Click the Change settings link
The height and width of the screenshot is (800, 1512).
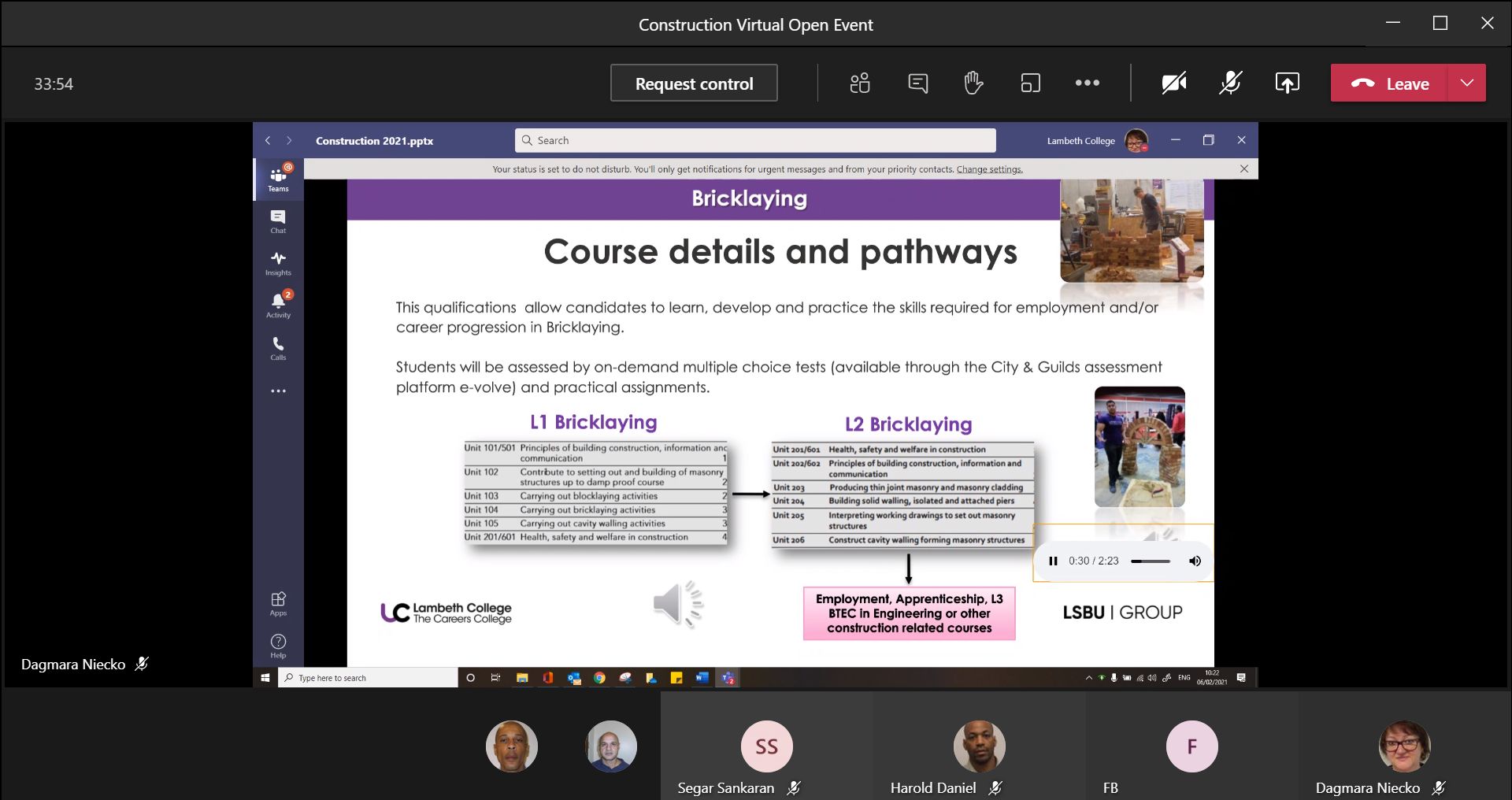pos(989,169)
